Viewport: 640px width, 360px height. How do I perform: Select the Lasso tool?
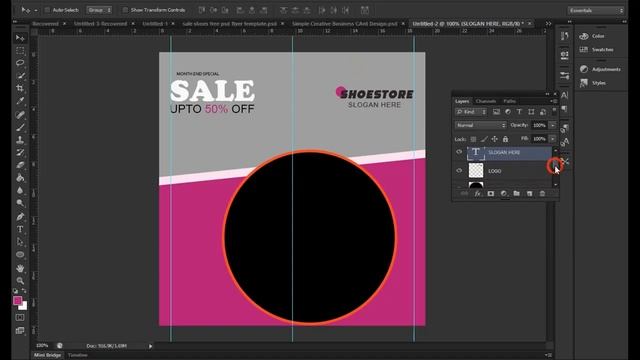[20, 63]
